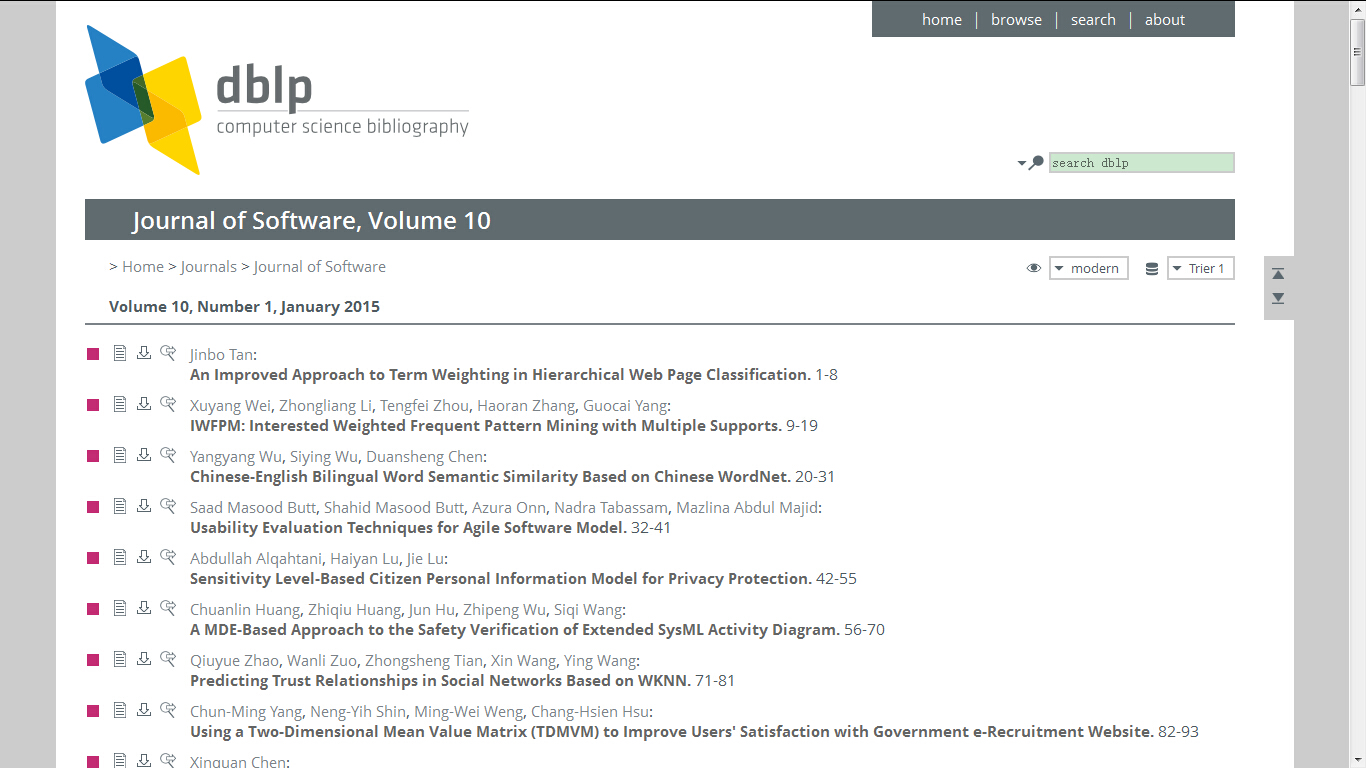The image size is (1366, 768).
Task: Open electronic edition icon for Saad Masood Butt entry
Action: point(120,505)
